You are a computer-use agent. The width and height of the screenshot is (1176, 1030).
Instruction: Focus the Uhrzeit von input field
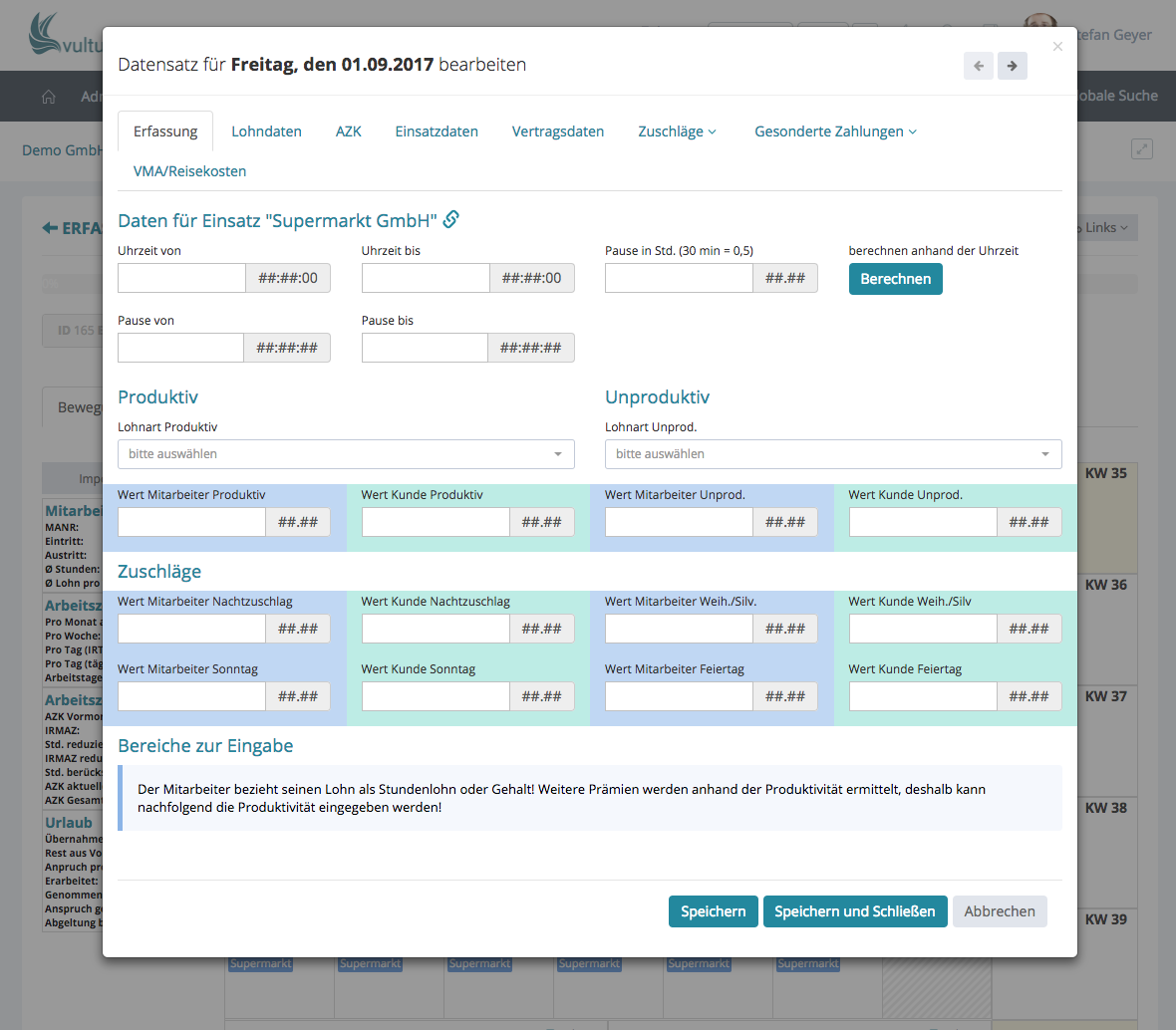(181, 279)
